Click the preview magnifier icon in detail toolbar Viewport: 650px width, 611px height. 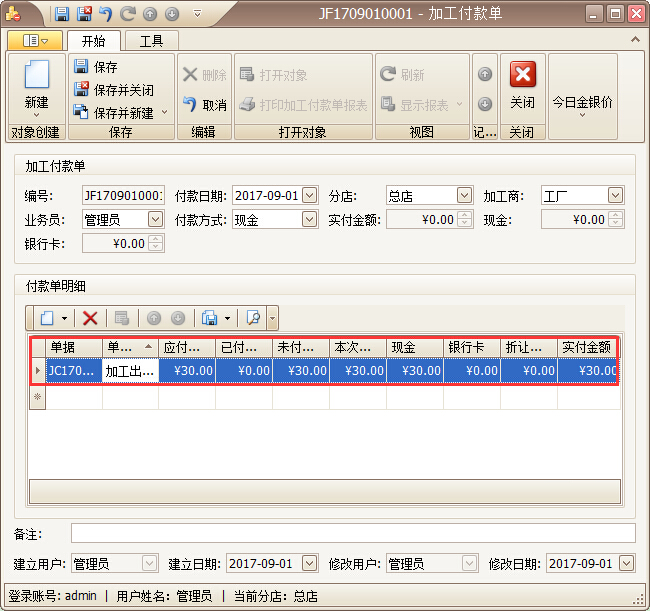click(x=253, y=318)
